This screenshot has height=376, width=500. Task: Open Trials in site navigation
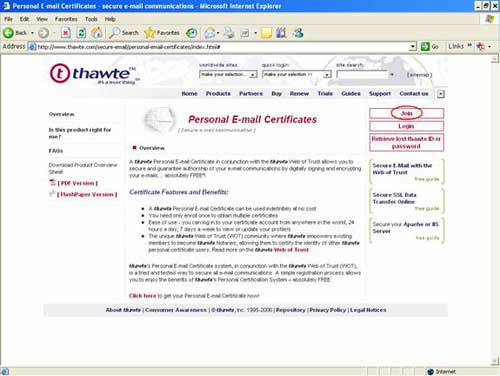point(325,94)
